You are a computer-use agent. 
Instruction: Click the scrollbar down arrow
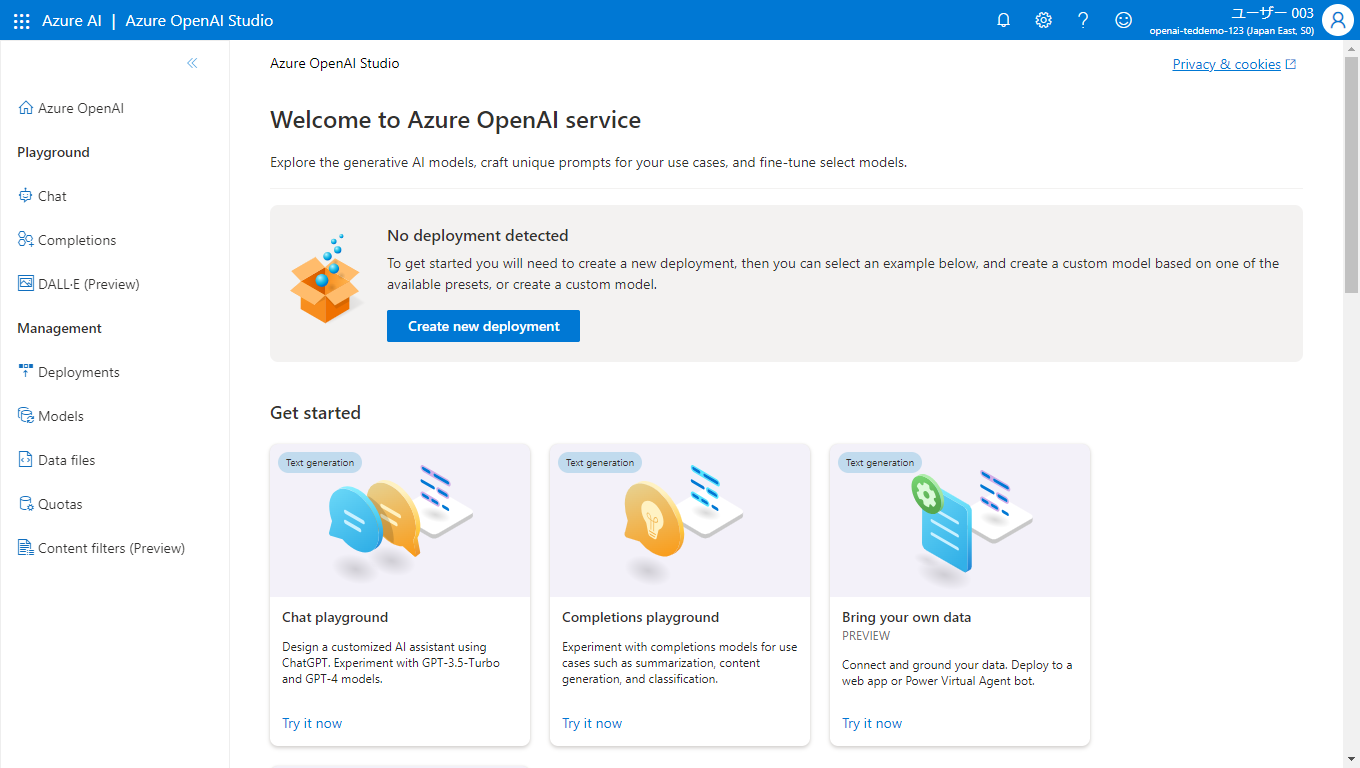1352,760
